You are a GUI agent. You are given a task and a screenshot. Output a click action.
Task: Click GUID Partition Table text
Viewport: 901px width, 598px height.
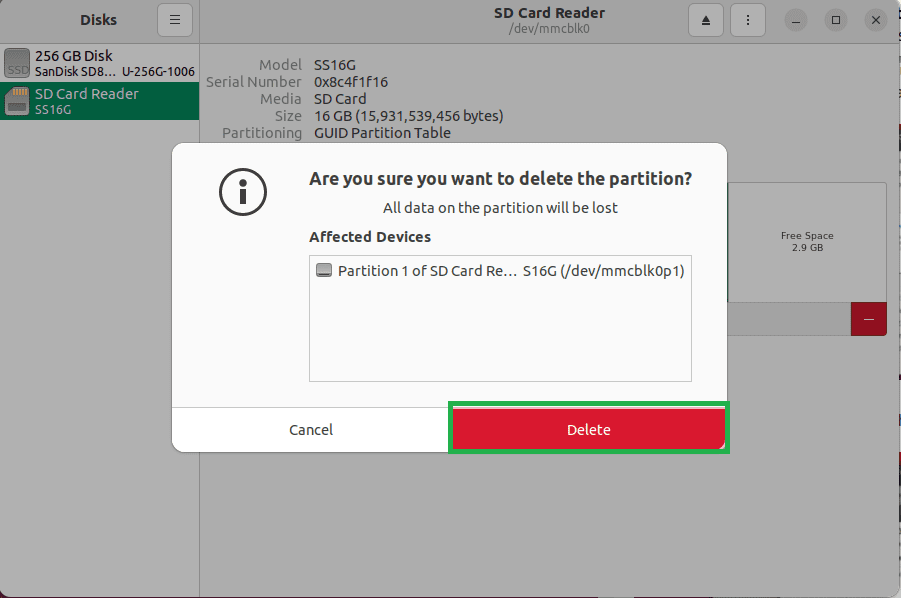(382, 133)
